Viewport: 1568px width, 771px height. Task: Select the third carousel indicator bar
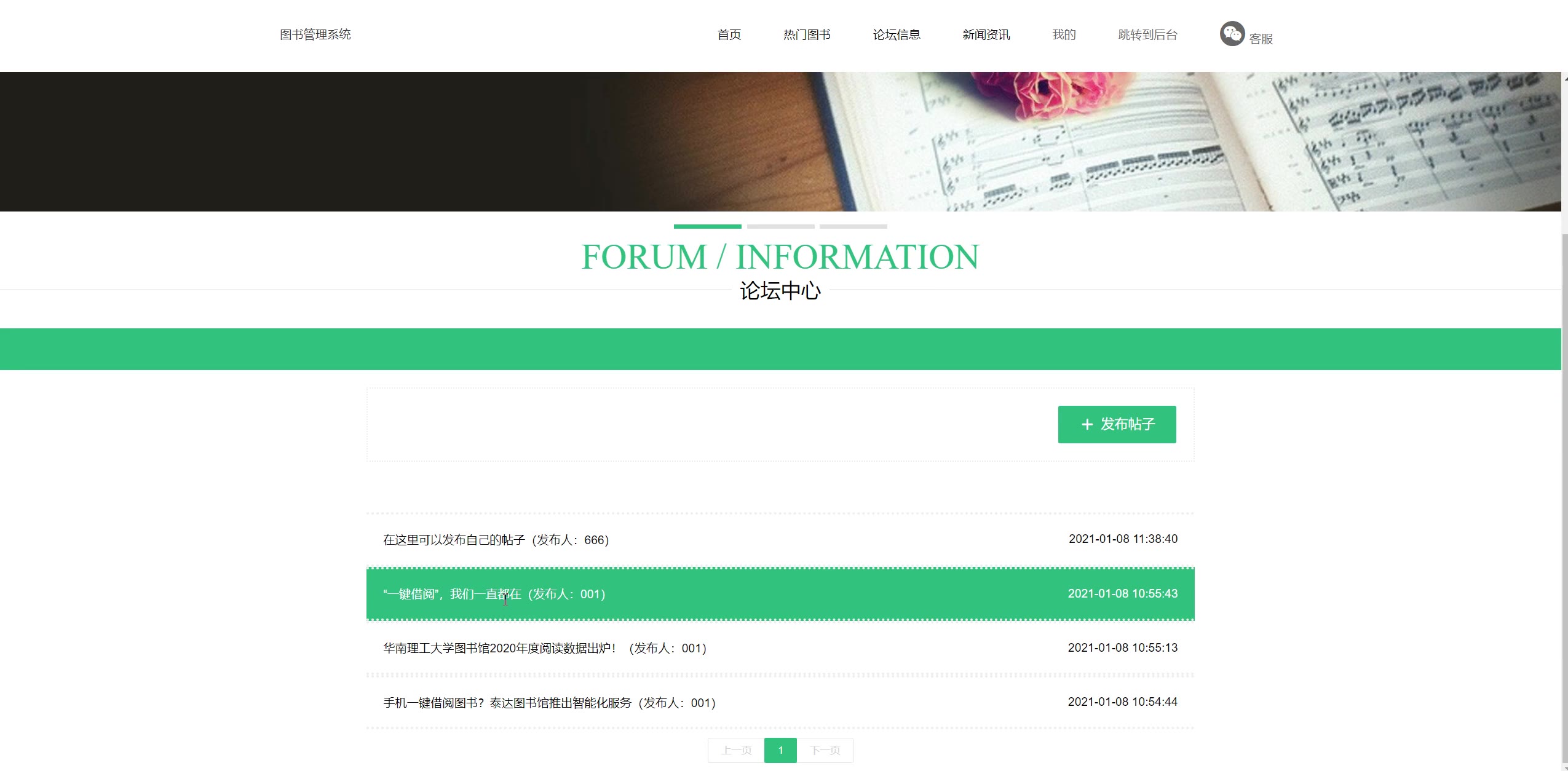853,226
